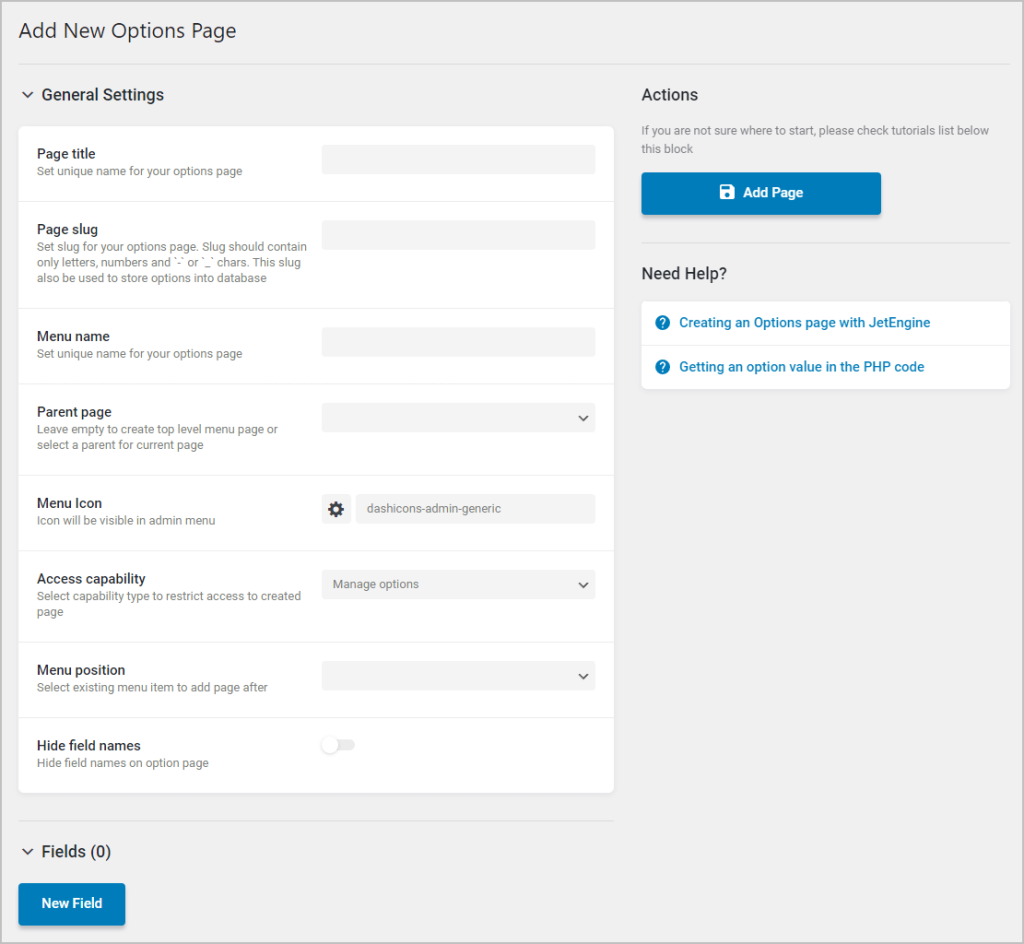
Task: Click the help icon beside Creating an Options page
Action: point(662,322)
